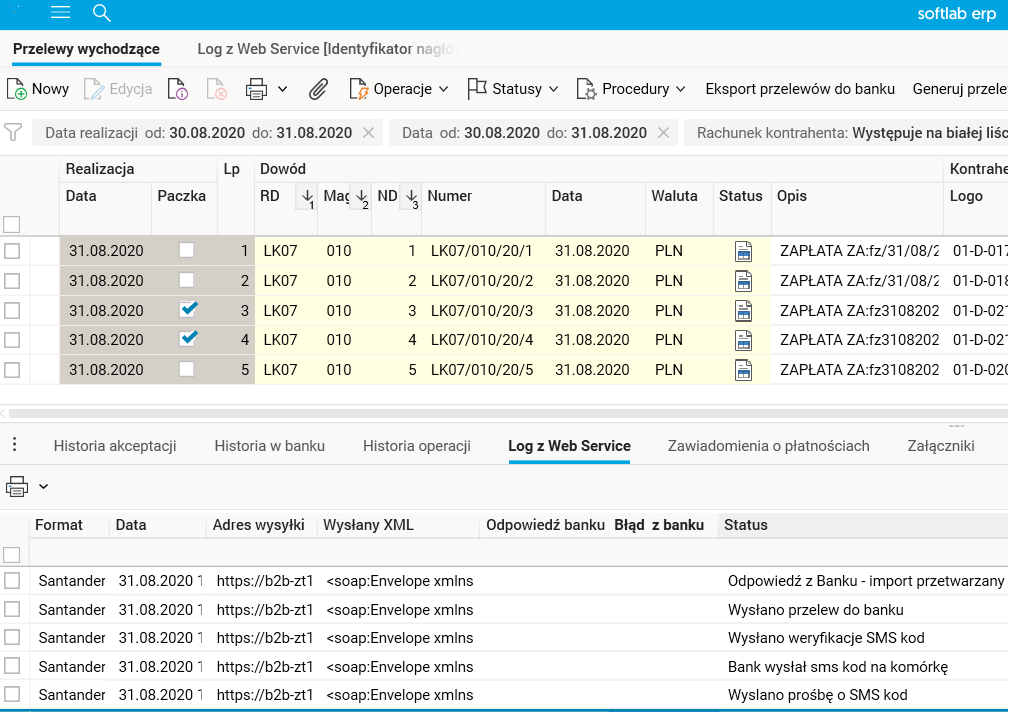Switch to Historia w banku tab

[x=269, y=446]
